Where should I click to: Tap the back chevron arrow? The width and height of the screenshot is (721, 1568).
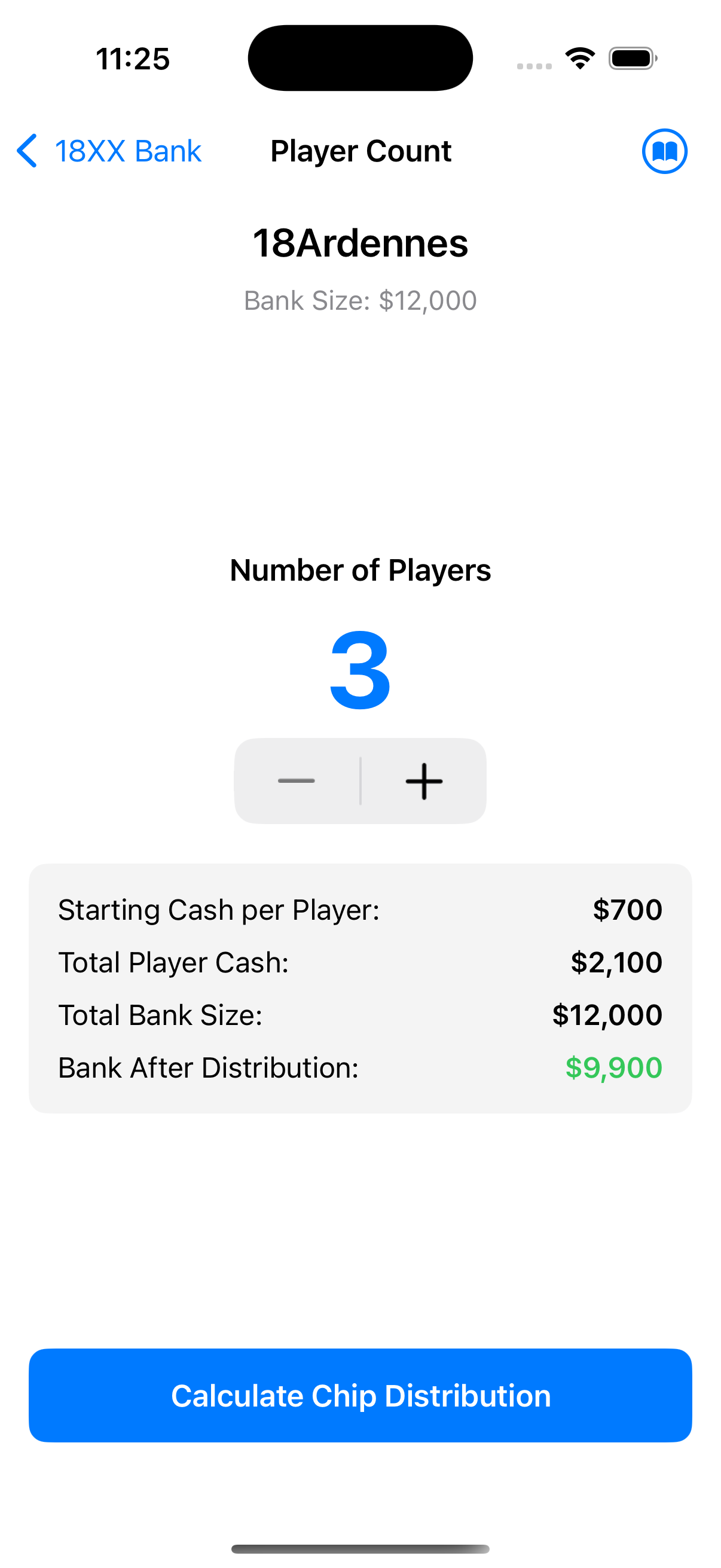pyautogui.click(x=28, y=151)
